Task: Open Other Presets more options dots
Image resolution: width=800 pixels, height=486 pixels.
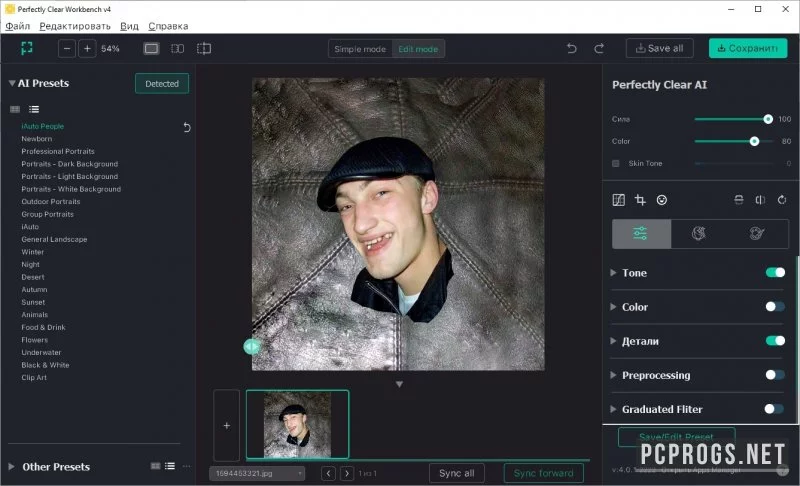Action: coord(186,466)
